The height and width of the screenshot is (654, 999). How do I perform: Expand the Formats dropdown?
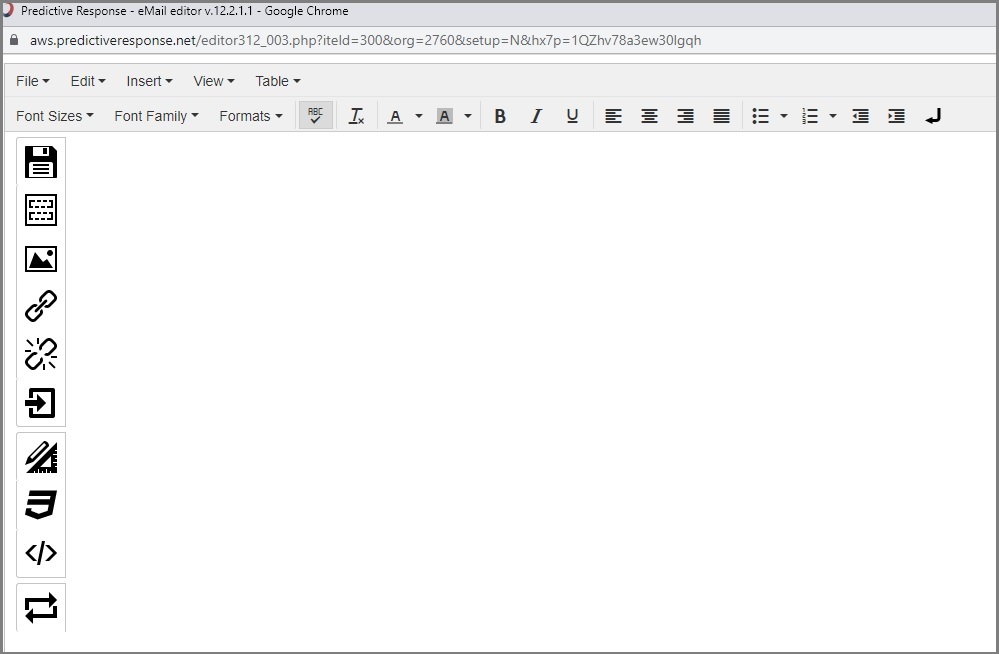tap(250, 116)
